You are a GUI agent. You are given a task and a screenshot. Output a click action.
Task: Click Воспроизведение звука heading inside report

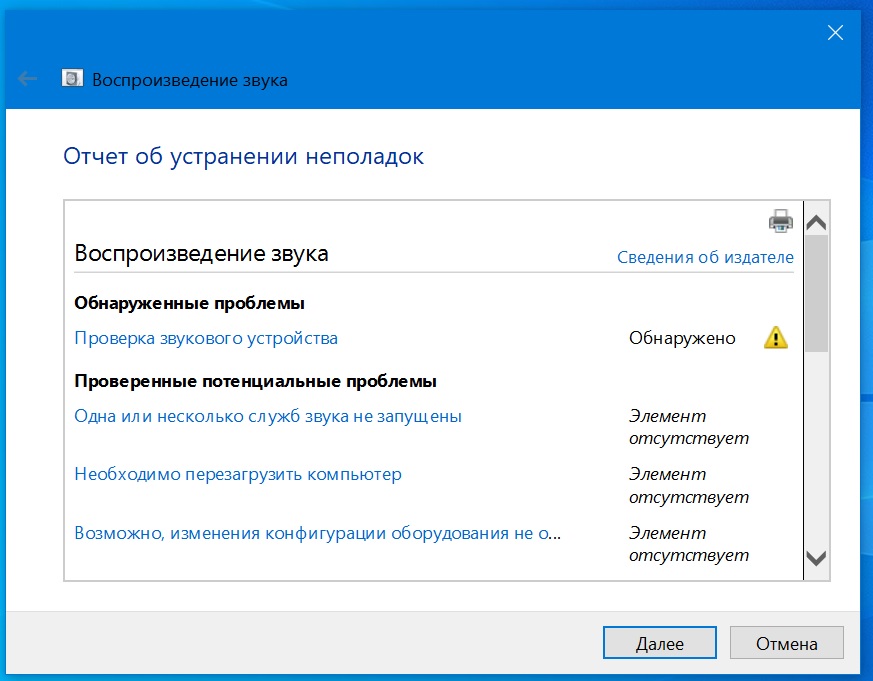202,253
